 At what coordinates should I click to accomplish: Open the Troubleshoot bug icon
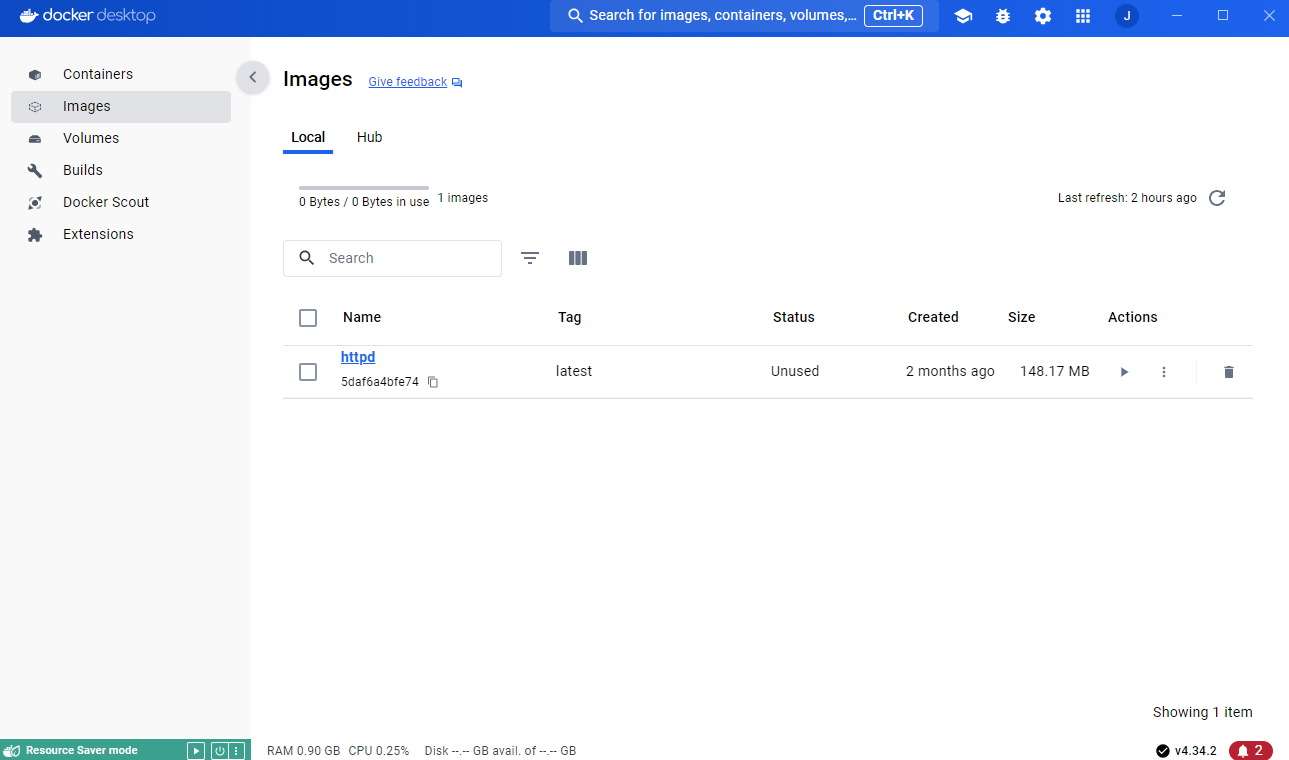(x=1003, y=16)
